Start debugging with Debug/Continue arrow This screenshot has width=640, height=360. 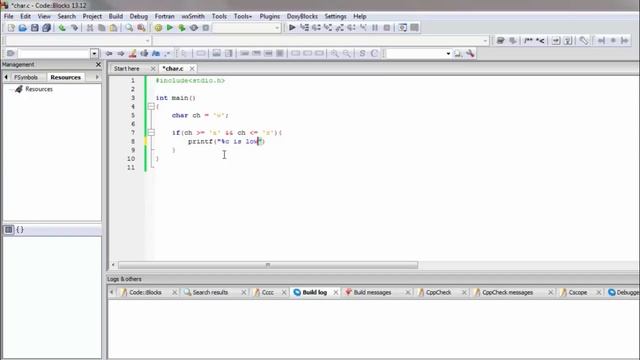pos(292,28)
